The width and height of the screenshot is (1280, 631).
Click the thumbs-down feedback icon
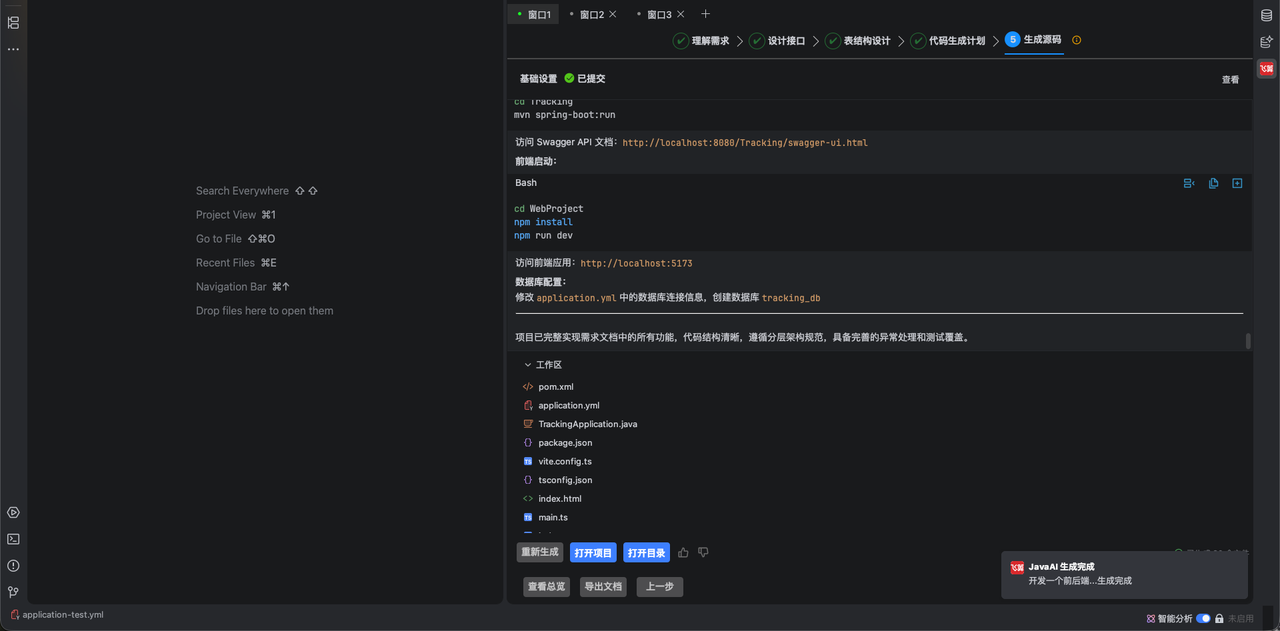(703, 552)
